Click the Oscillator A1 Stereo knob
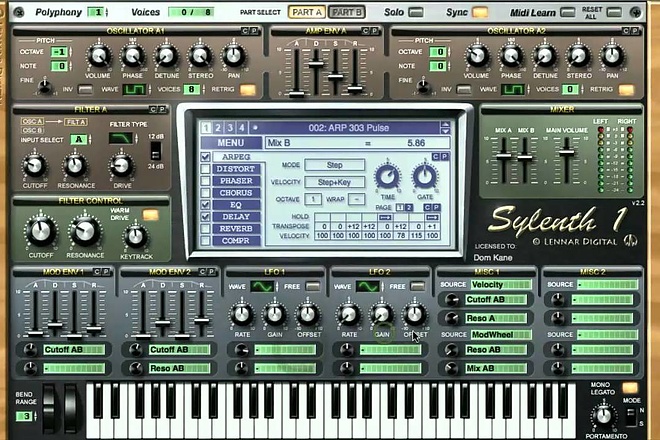 pos(200,56)
